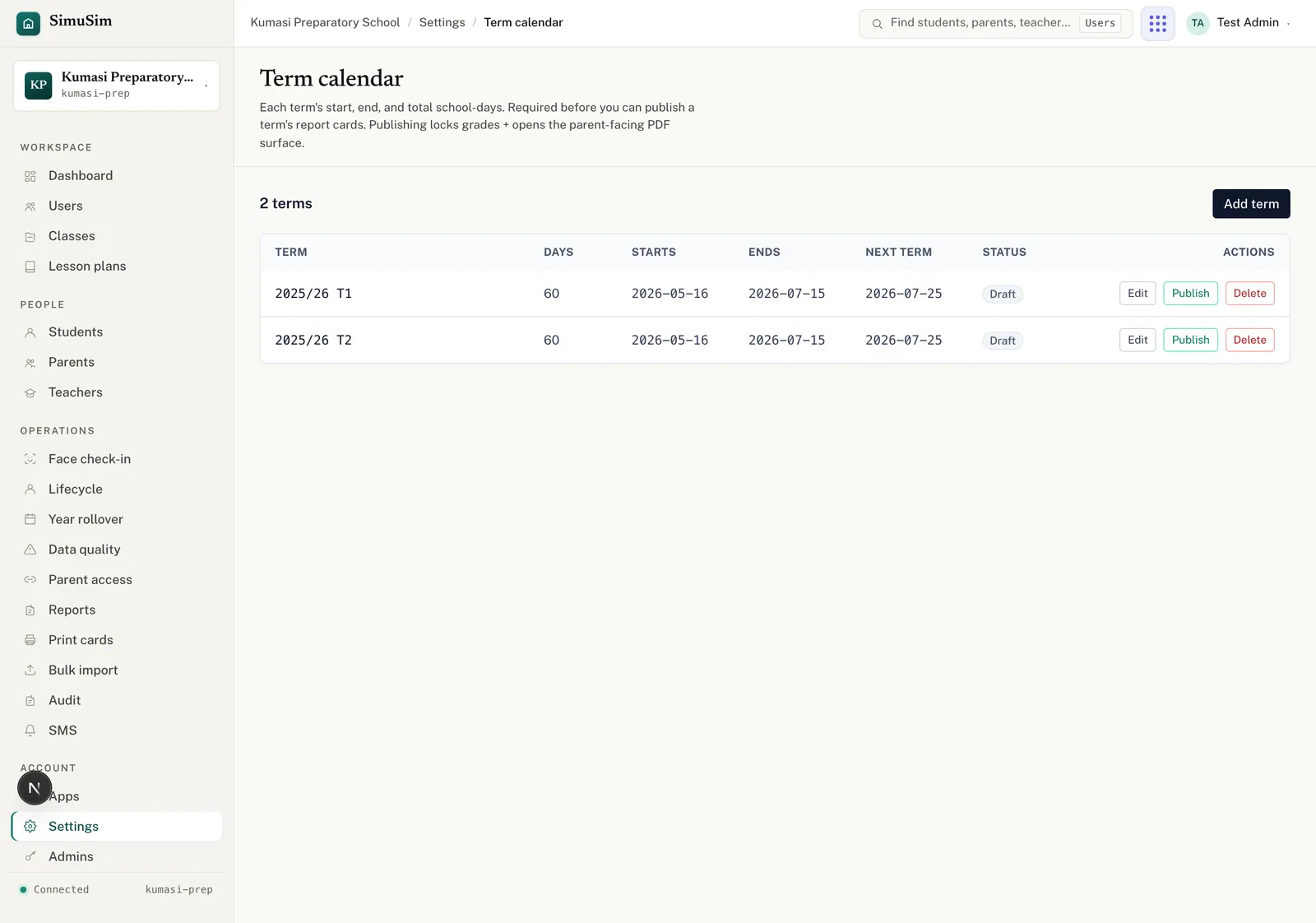The height and width of the screenshot is (923, 1316).
Task: Click the Draft status of 2025/26 T1
Action: (1003, 295)
